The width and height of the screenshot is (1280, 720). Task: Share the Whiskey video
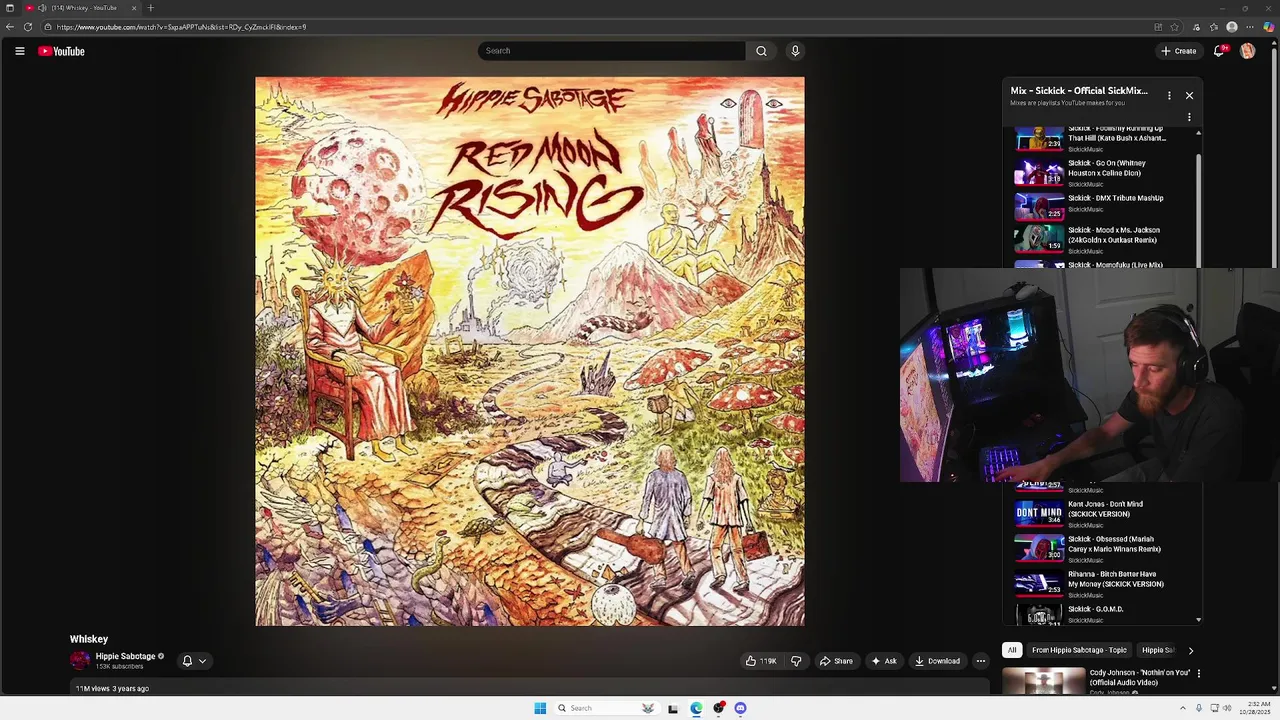click(836, 661)
